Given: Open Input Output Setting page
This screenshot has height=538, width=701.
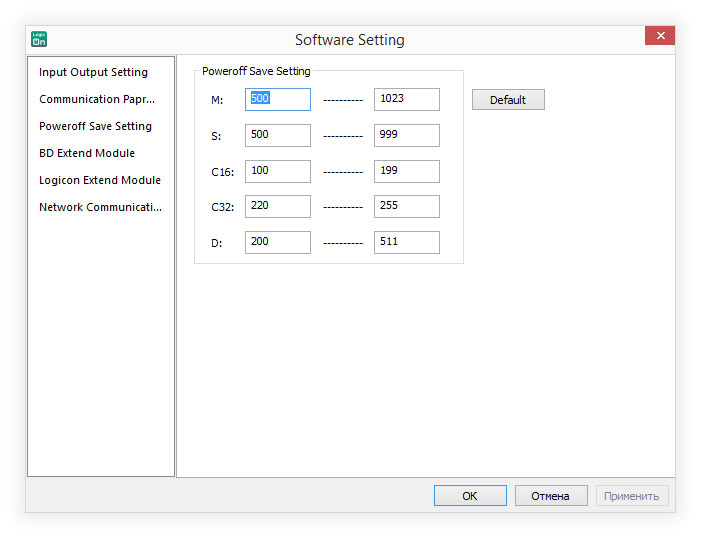Looking at the screenshot, I should click(x=93, y=72).
